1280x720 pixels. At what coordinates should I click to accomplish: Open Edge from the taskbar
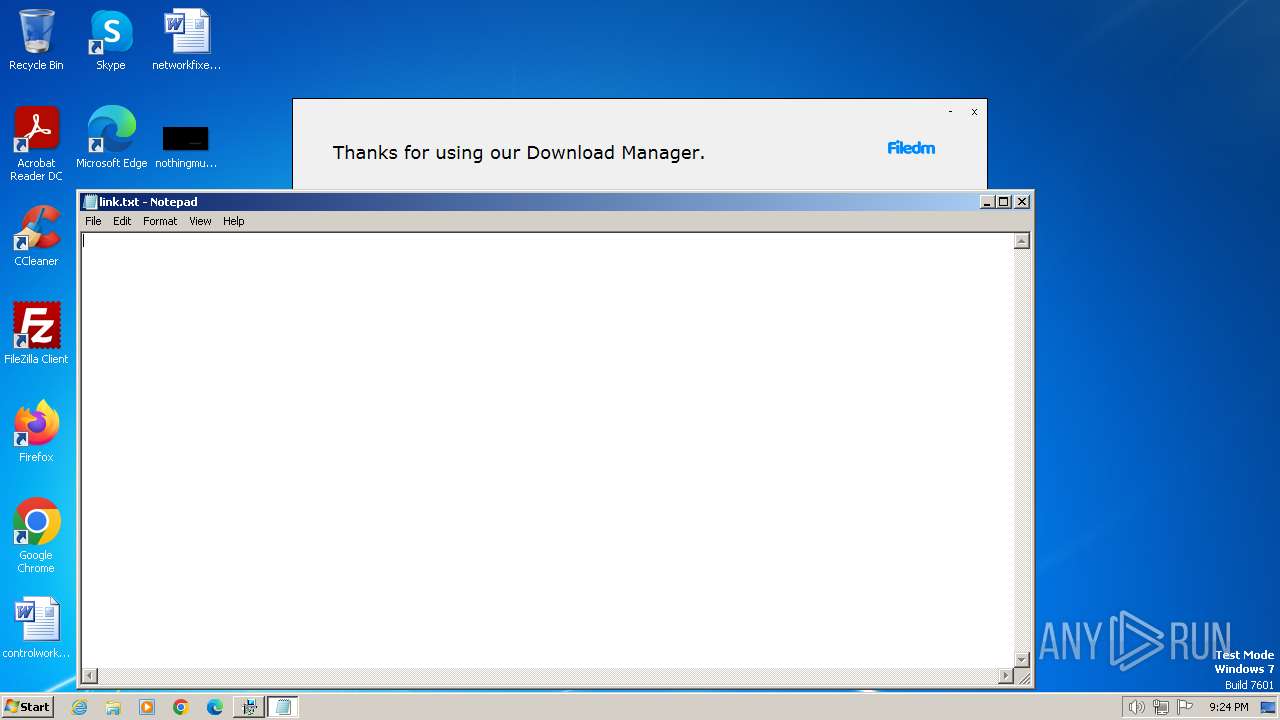pos(215,707)
